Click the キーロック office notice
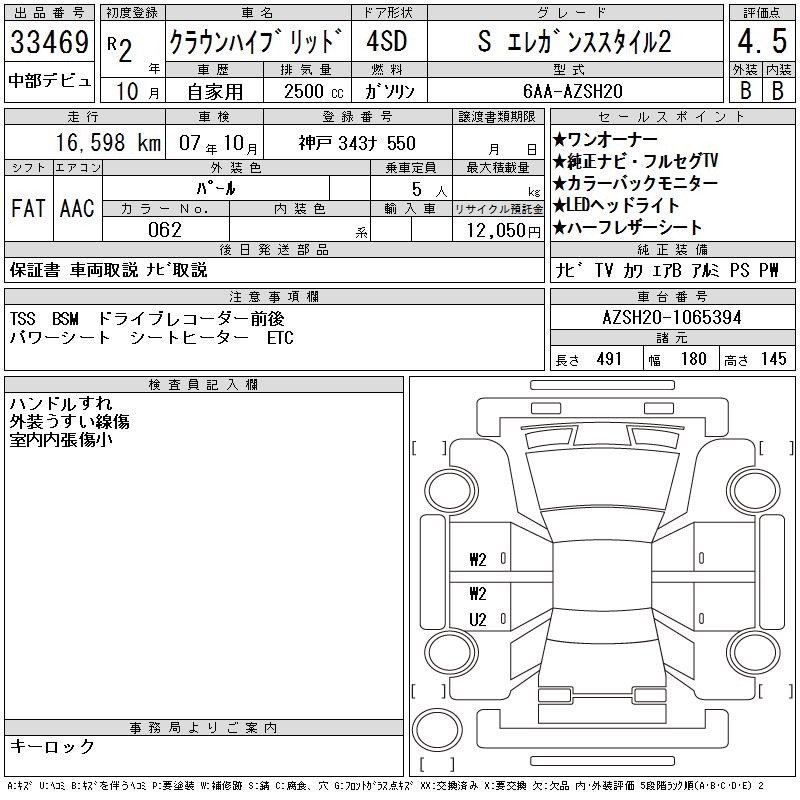 [52, 746]
